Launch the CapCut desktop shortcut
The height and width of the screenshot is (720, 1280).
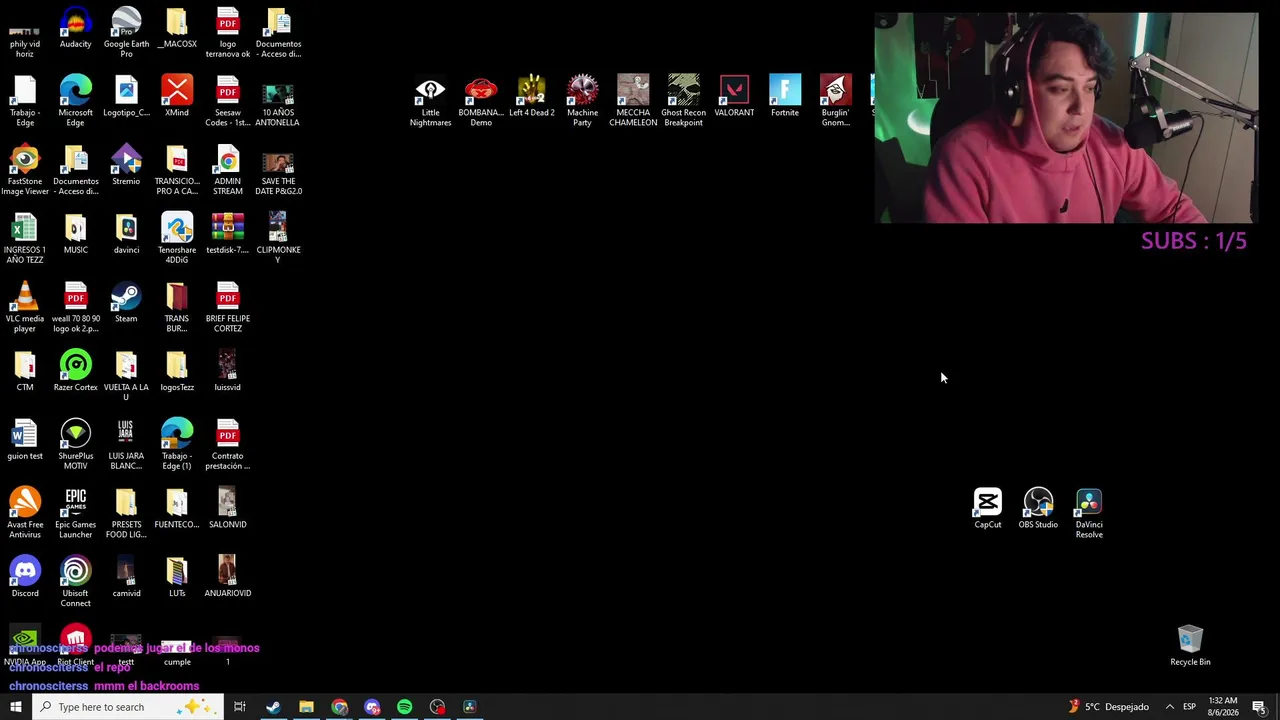point(987,509)
